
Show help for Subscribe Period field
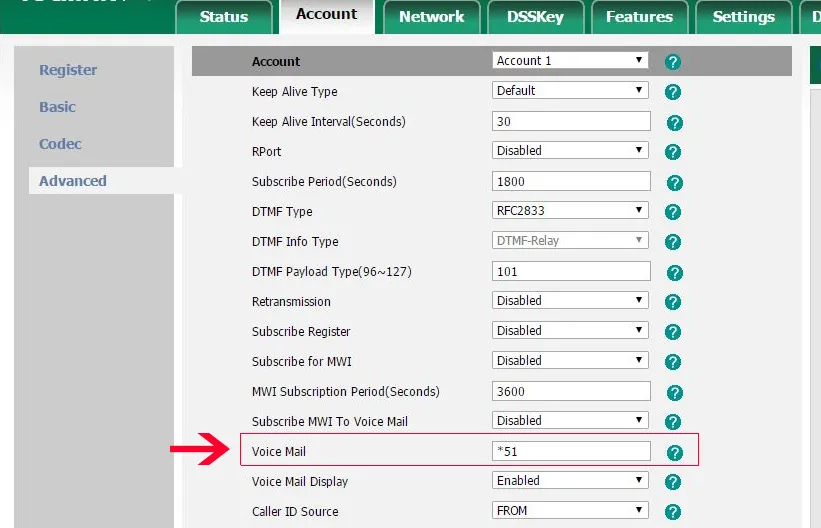674,183
